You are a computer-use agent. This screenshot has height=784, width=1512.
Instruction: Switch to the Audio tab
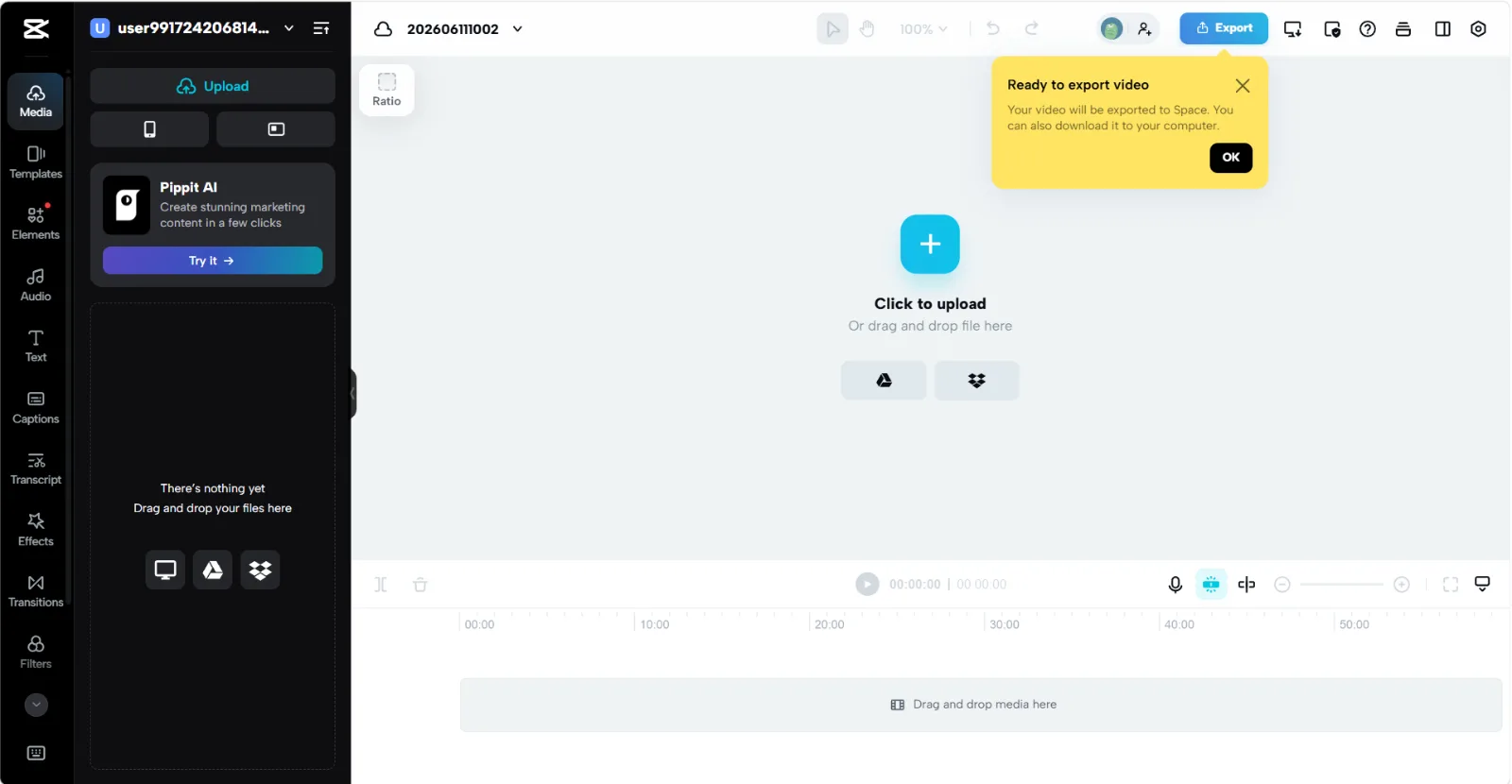coord(36,284)
